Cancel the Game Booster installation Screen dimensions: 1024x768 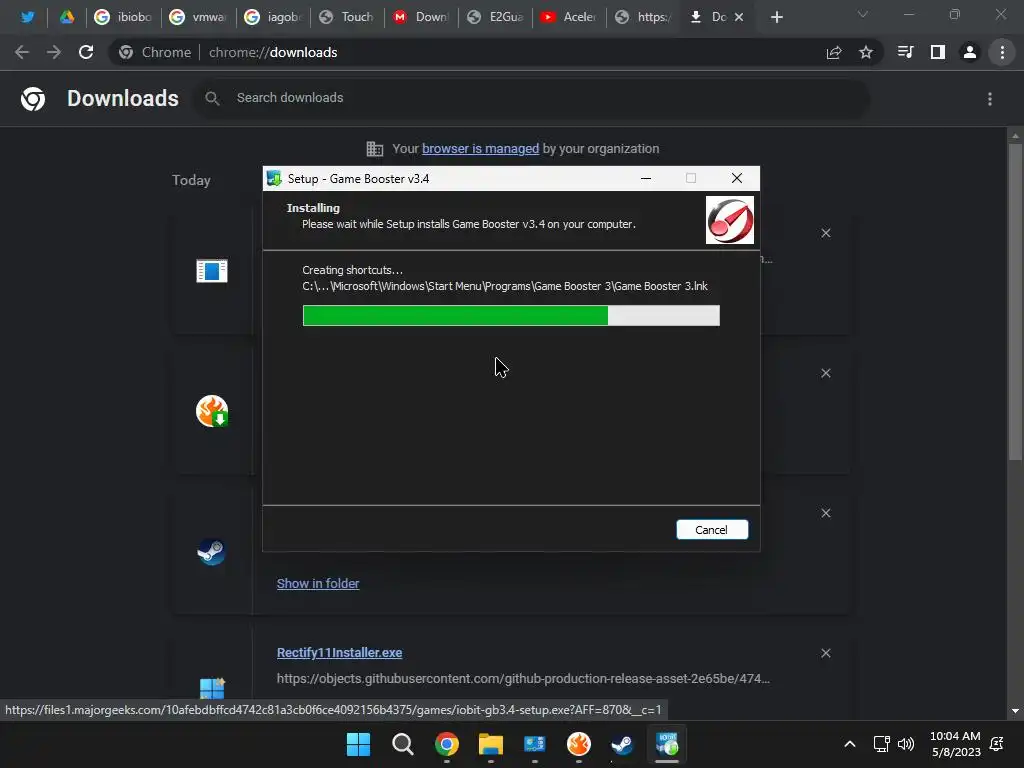712,530
